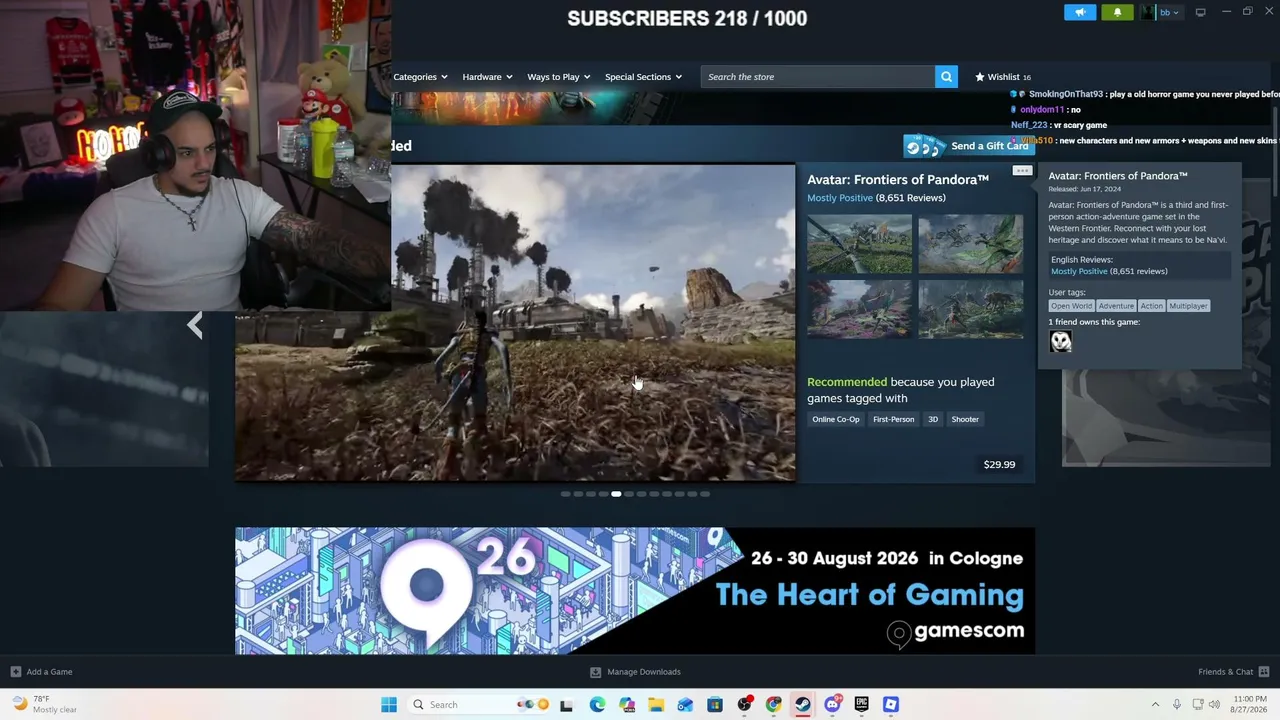
Task: Select the Online Co-Op tag
Action: (836, 419)
